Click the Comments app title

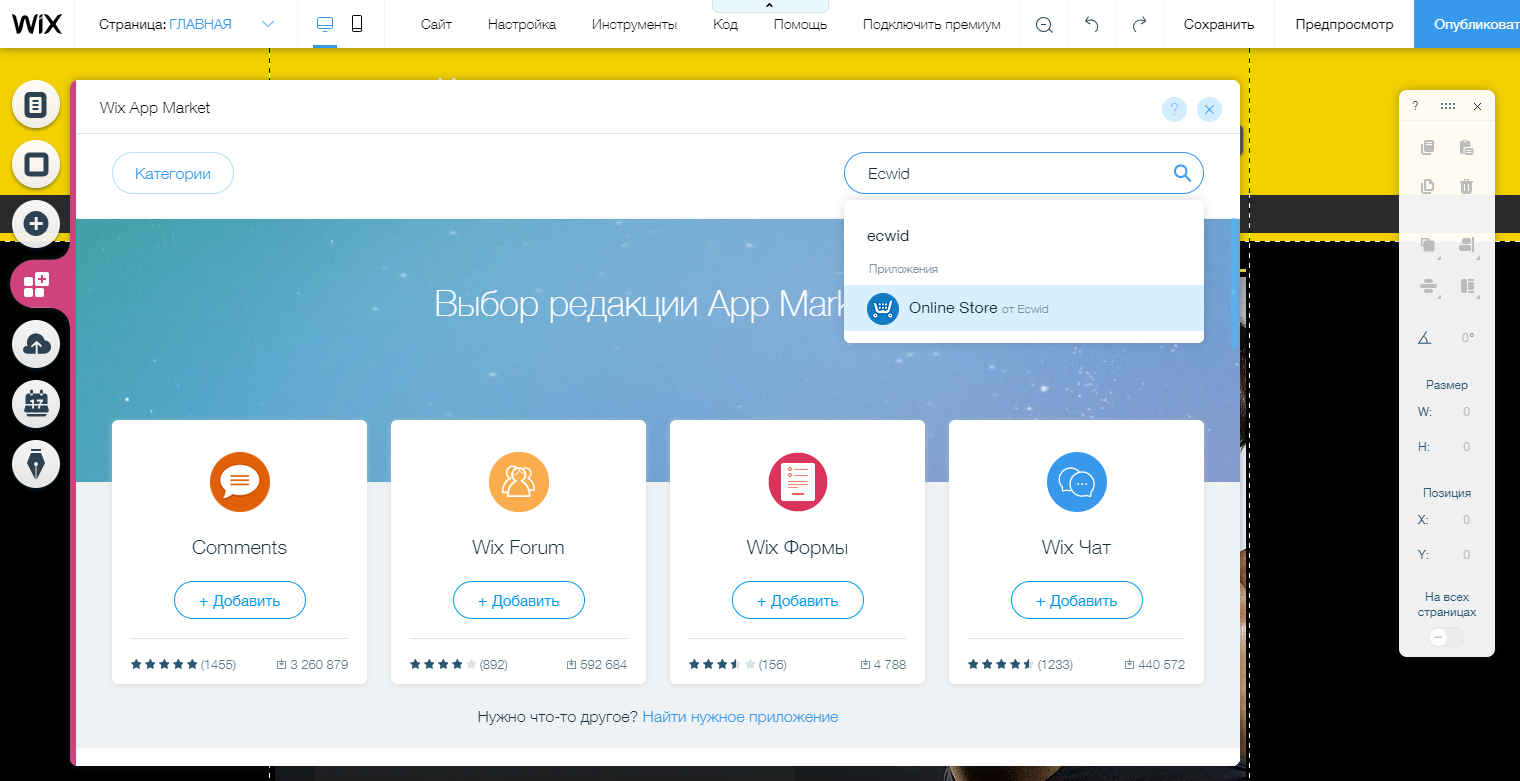click(x=240, y=547)
